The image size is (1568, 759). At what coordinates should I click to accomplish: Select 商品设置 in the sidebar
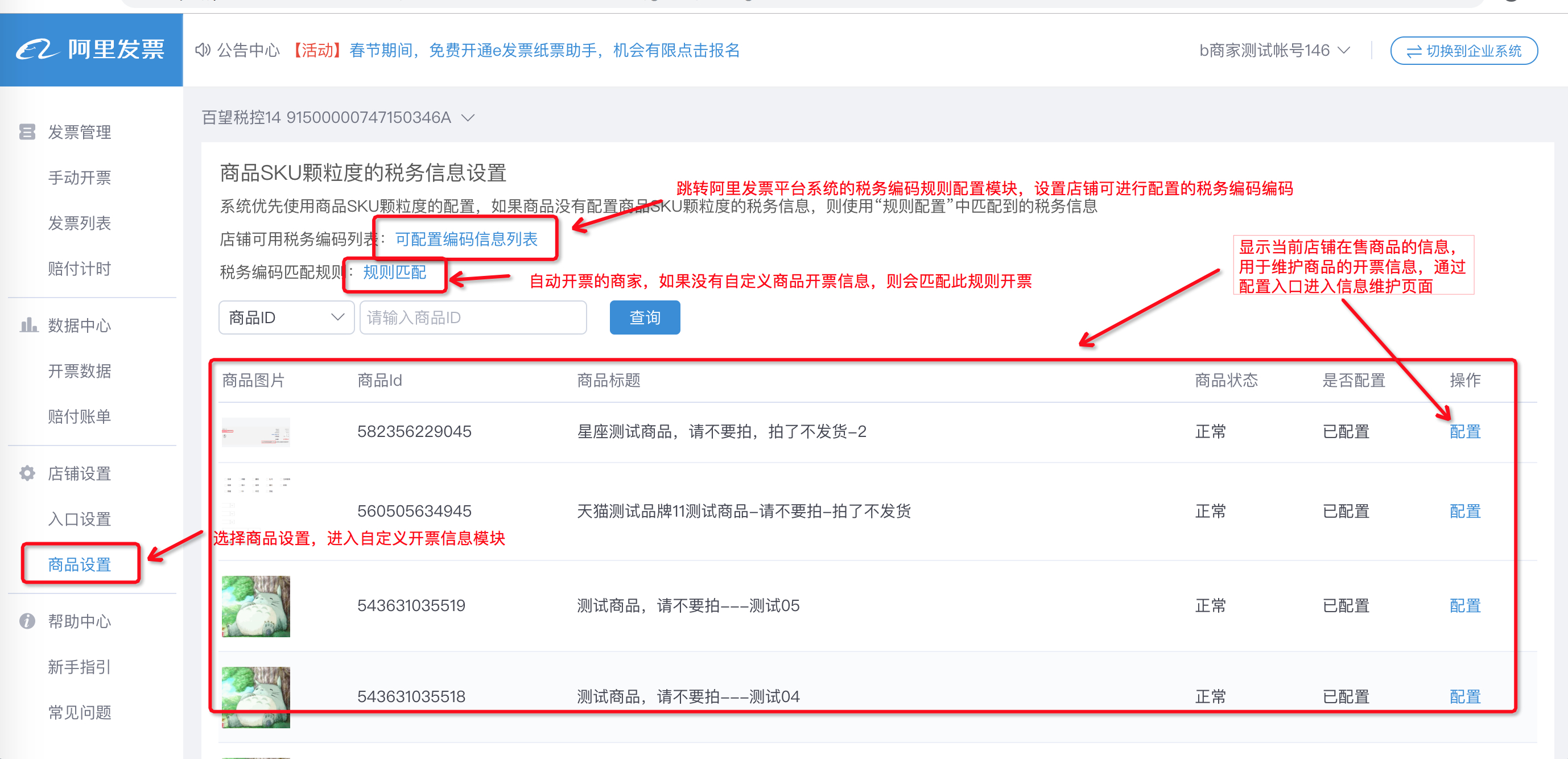coord(80,564)
